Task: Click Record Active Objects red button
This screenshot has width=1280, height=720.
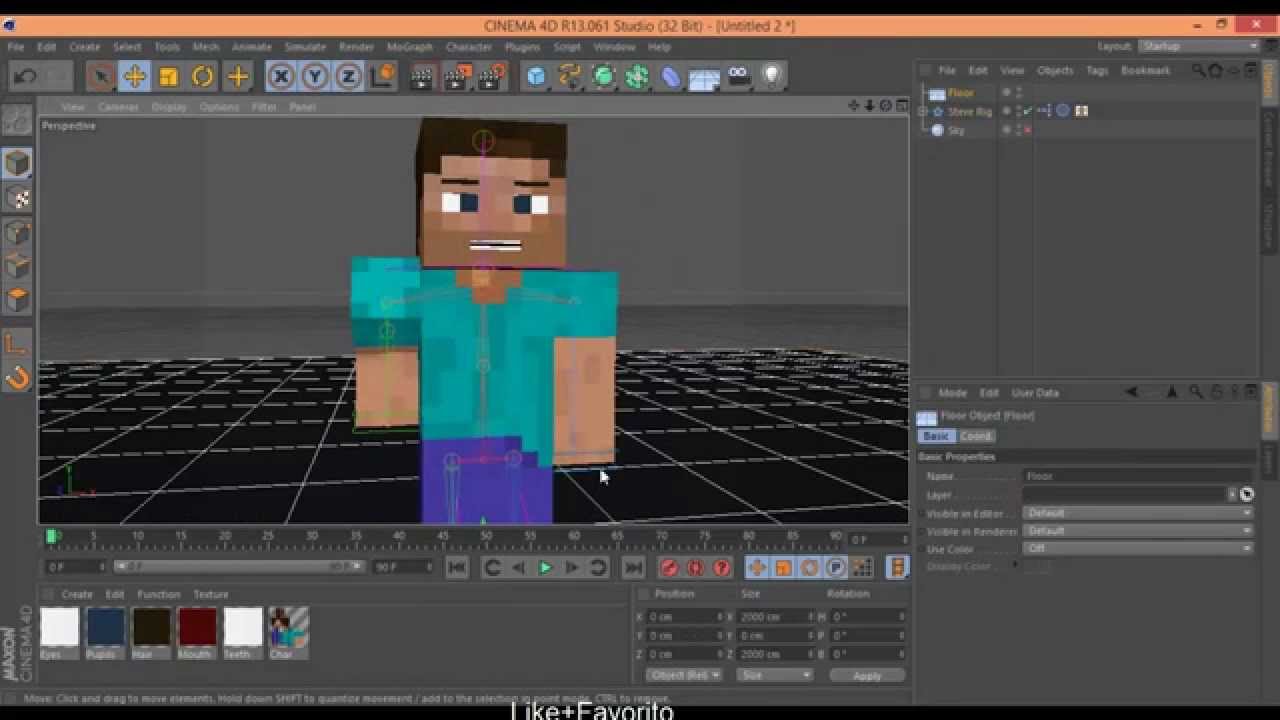Action: pos(669,568)
